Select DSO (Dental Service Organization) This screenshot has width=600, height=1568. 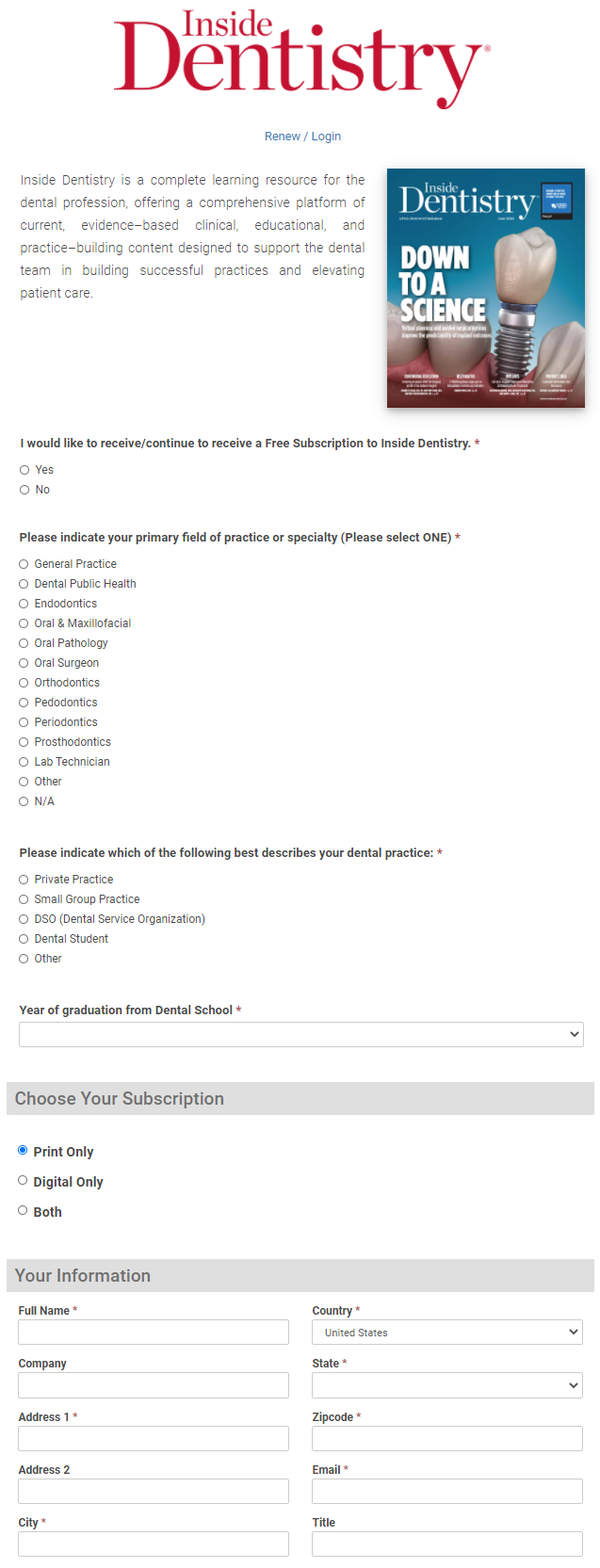point(24,919)
